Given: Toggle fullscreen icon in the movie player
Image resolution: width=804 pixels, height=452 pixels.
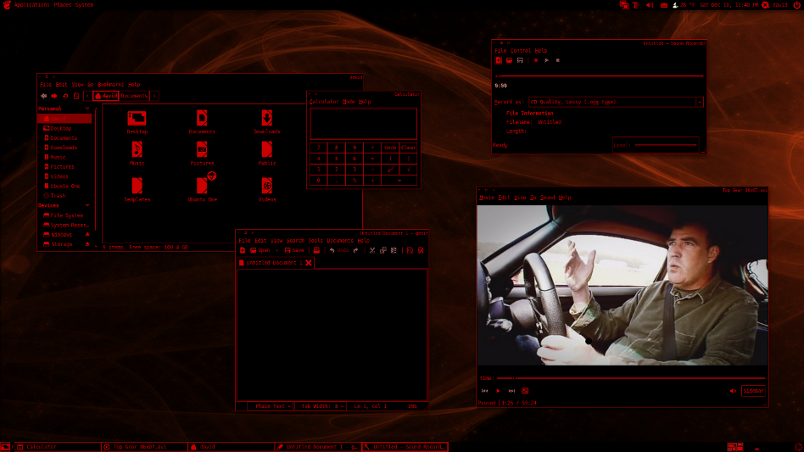Looking at the screenshot, I should tap(525, 391).
